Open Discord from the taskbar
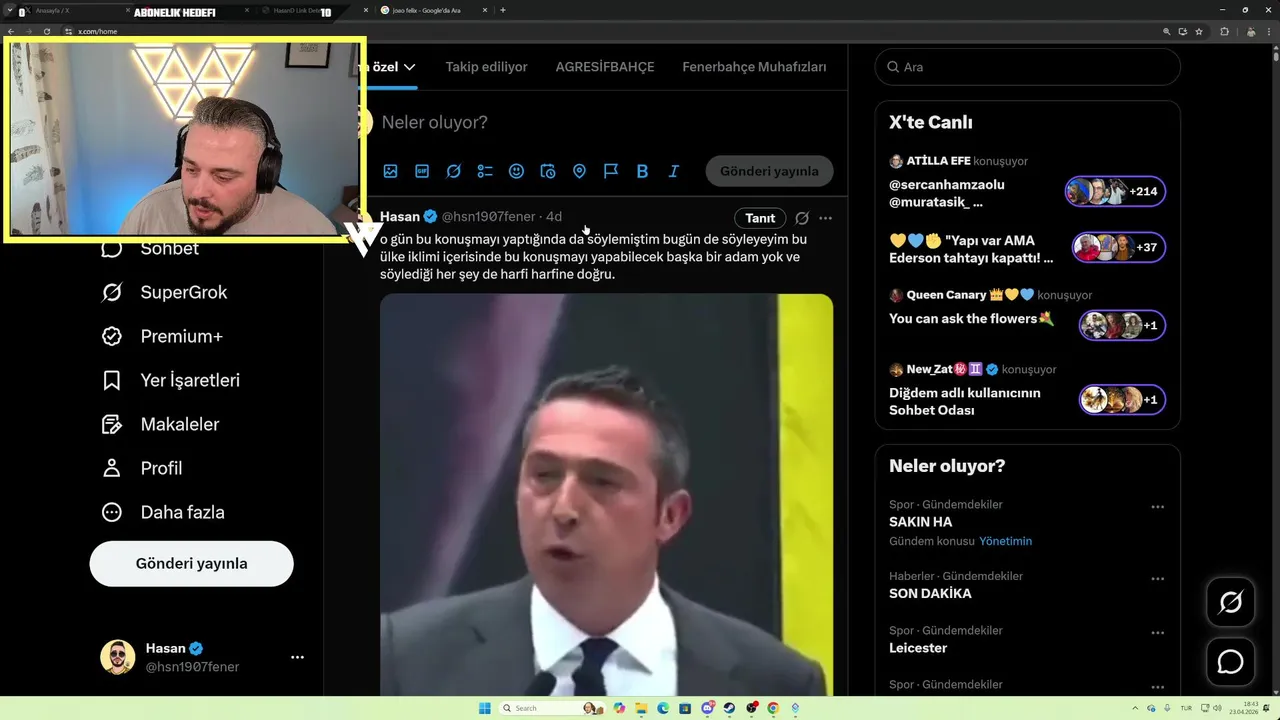1280x720 pixels. (707, 708)
